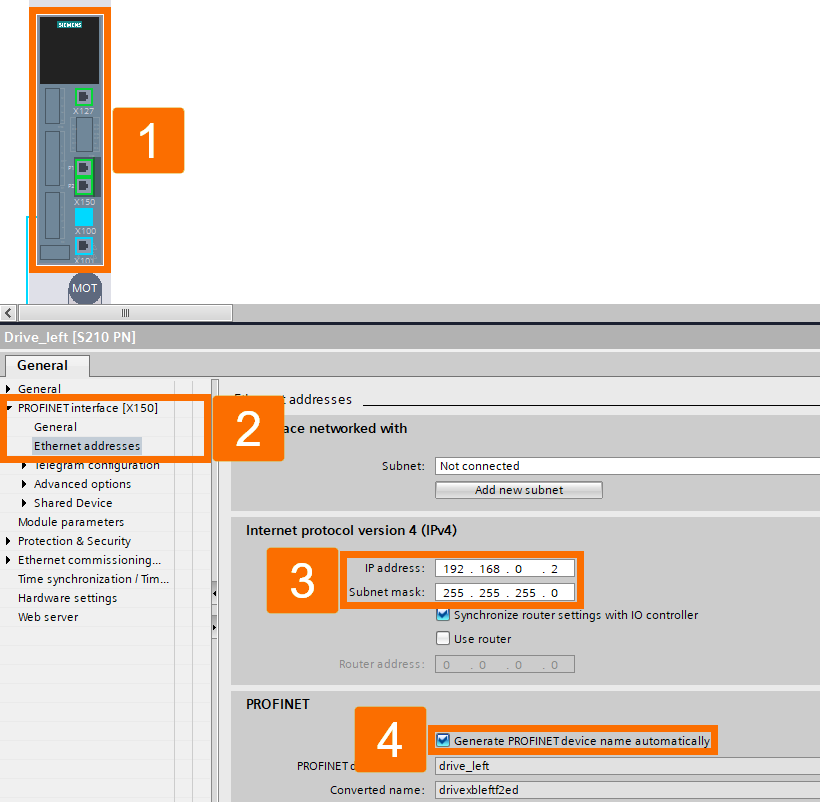Click upper collapse arrow on pane splitter
The image size is (820, 802).
[214, 593]
